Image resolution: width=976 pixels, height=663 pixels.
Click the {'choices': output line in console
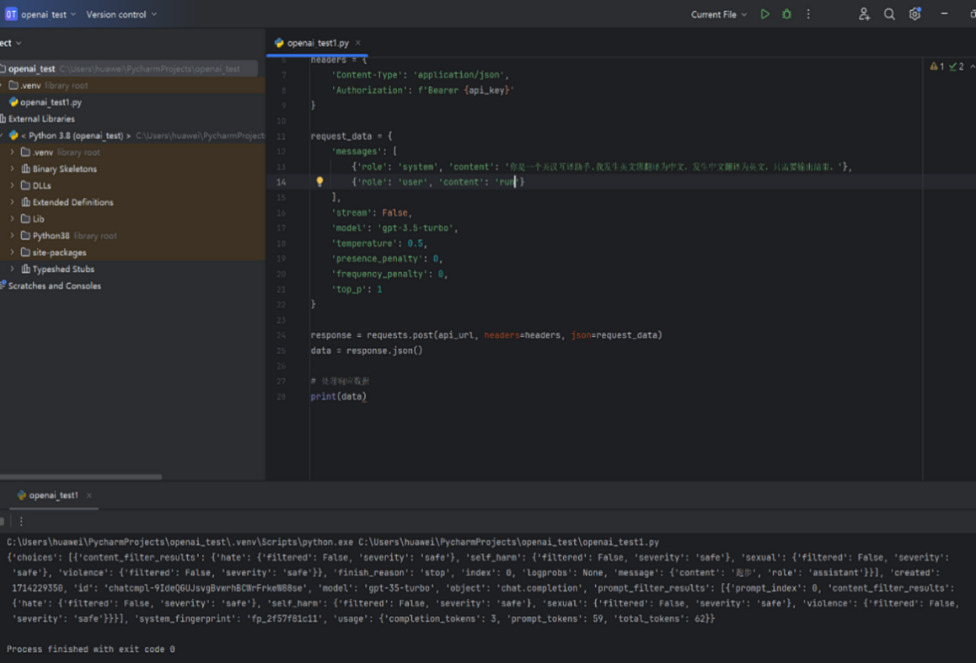coord(478,558)
